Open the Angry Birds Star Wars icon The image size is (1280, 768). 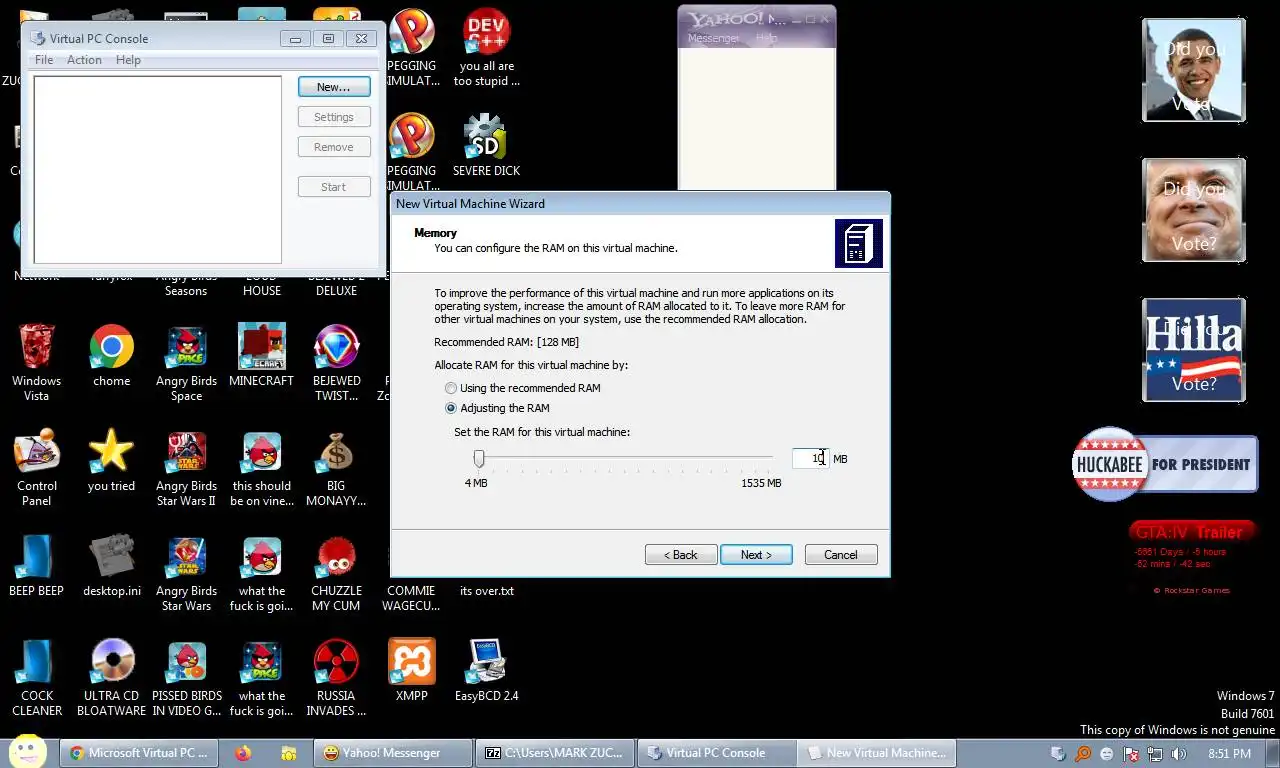pos(186,572)
